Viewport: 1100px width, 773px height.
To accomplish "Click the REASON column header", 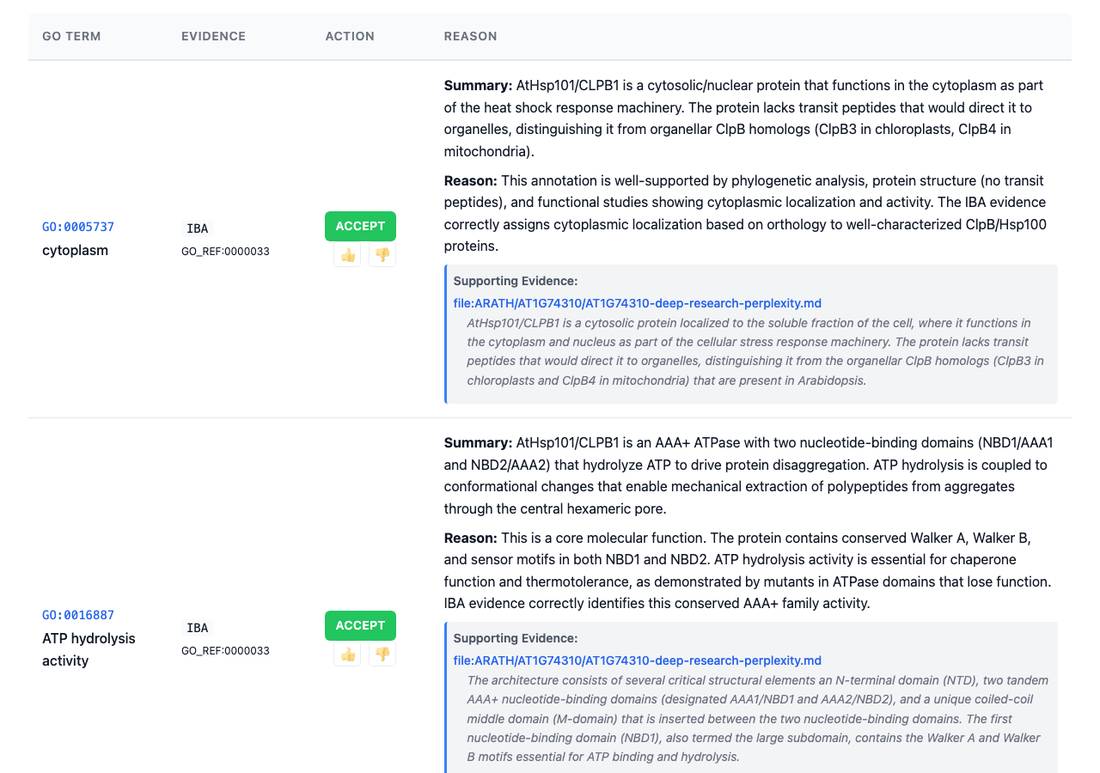I will pos(470,36).
